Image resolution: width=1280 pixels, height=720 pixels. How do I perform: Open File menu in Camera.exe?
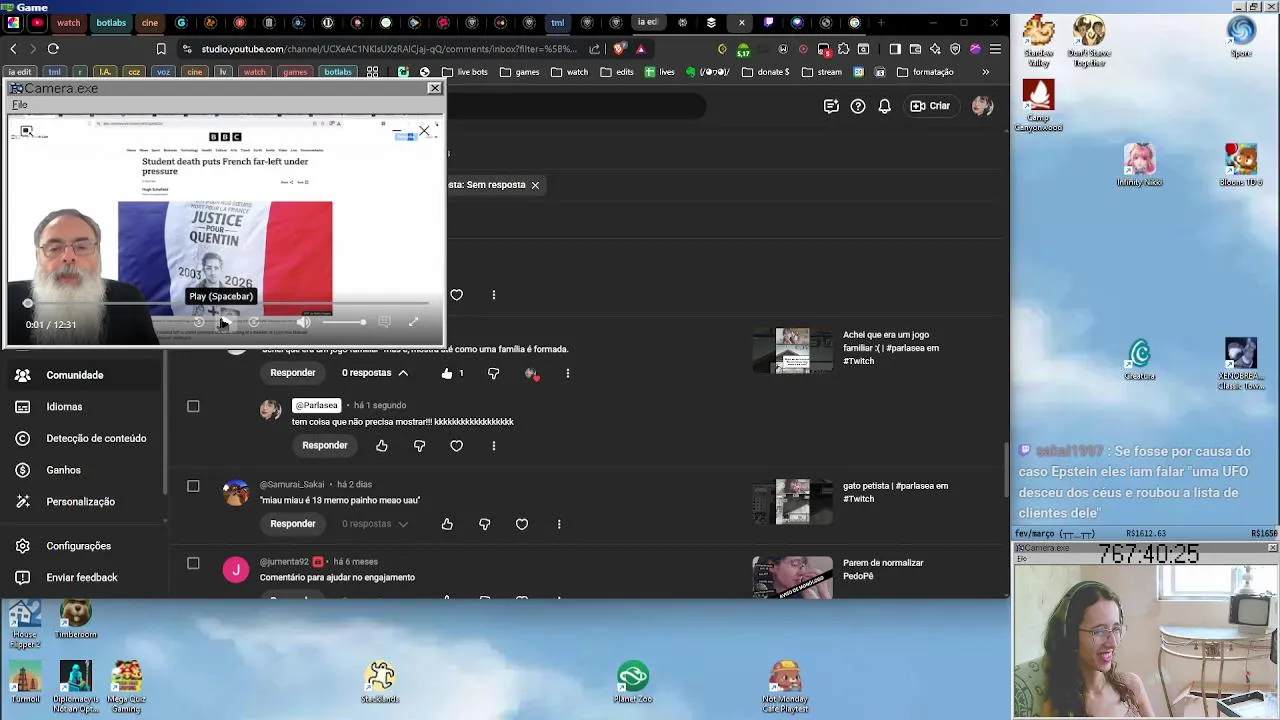pos(19,105)
